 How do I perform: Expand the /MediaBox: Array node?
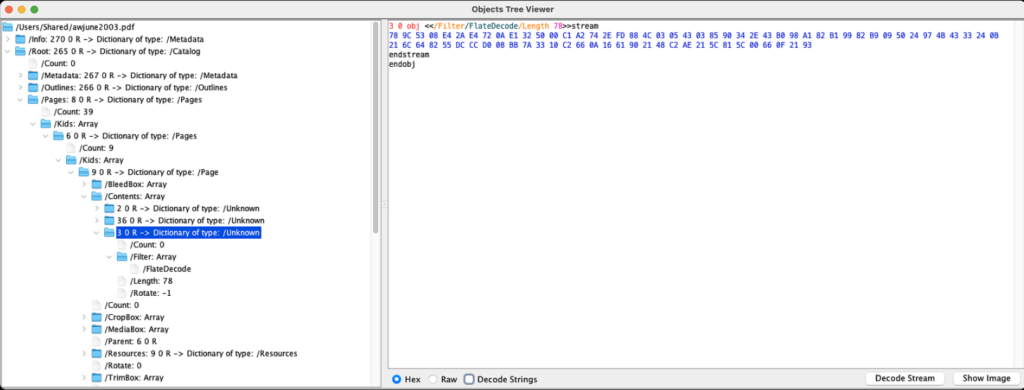click(x=84, y=329)
